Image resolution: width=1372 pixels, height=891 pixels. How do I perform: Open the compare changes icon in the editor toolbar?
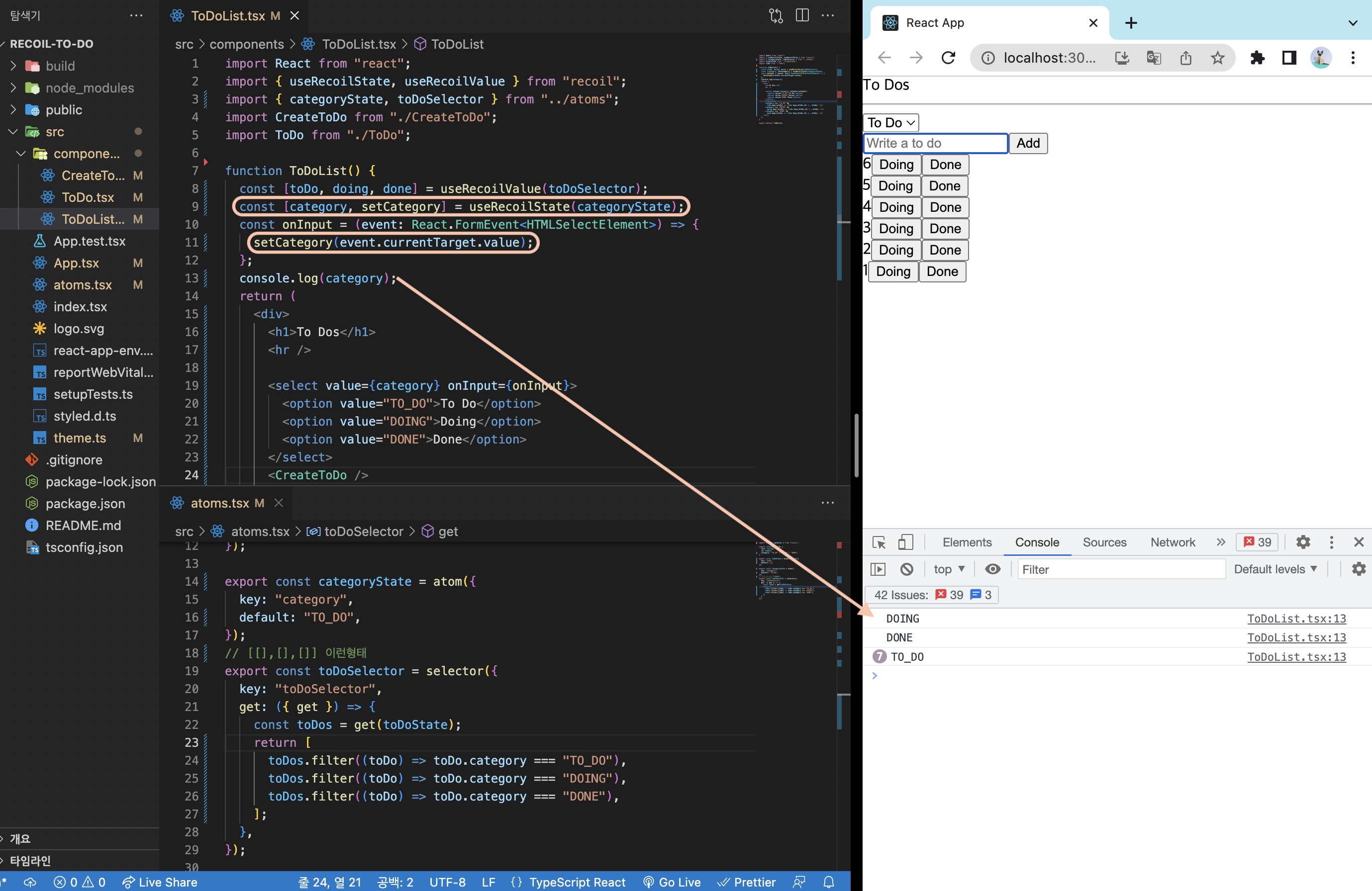[776, 15]
